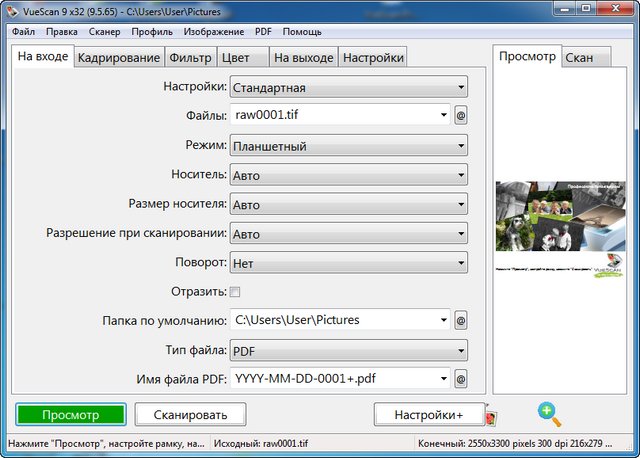Click the @ button next to Имя файла PDF
The image size is (640, 458).
click(x=461, y=380)
